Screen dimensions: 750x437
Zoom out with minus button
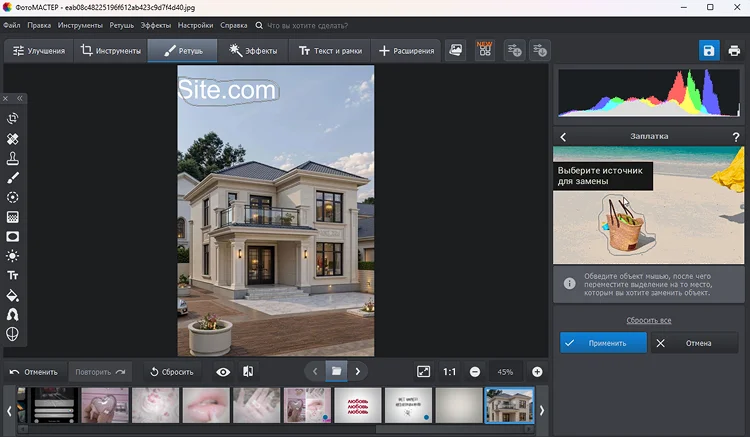coord(474,372)
